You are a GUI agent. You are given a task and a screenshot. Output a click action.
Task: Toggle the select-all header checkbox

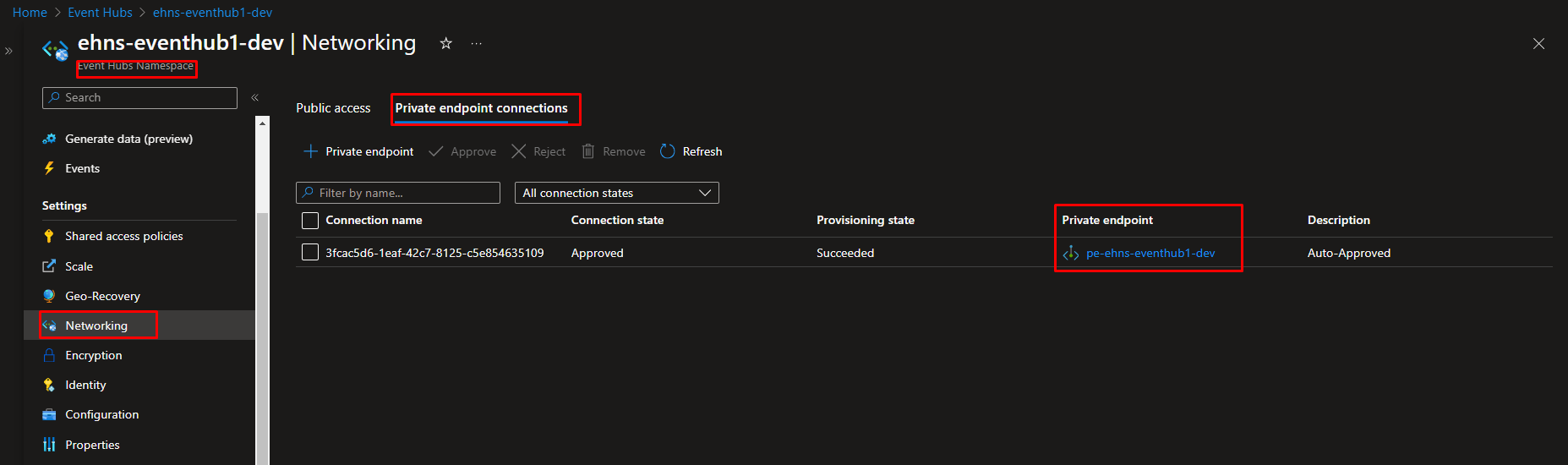pos(310,221)
